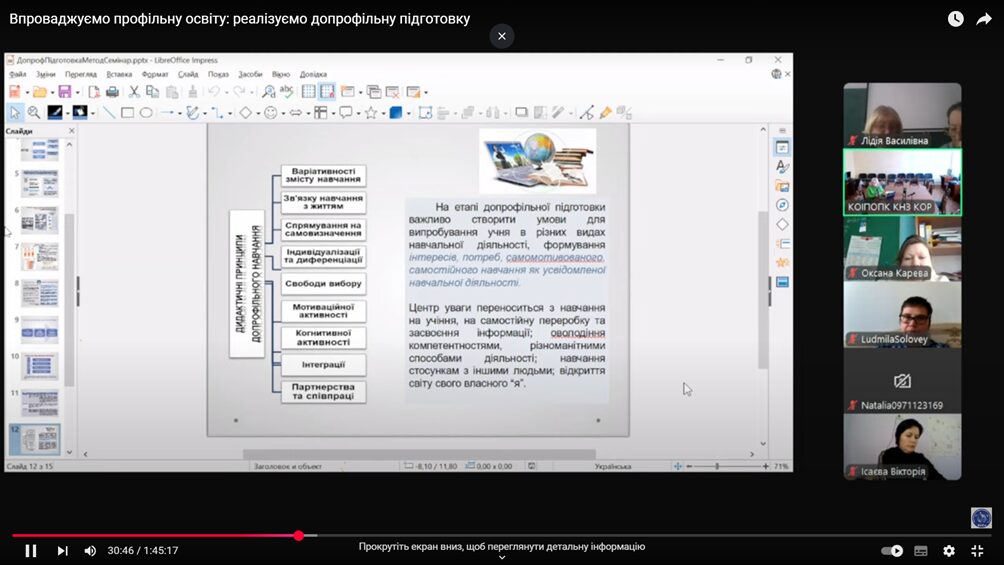The image size is (1004, 565).
Task: Toggle the Shadow button
Action: click(x=521, y=113)
